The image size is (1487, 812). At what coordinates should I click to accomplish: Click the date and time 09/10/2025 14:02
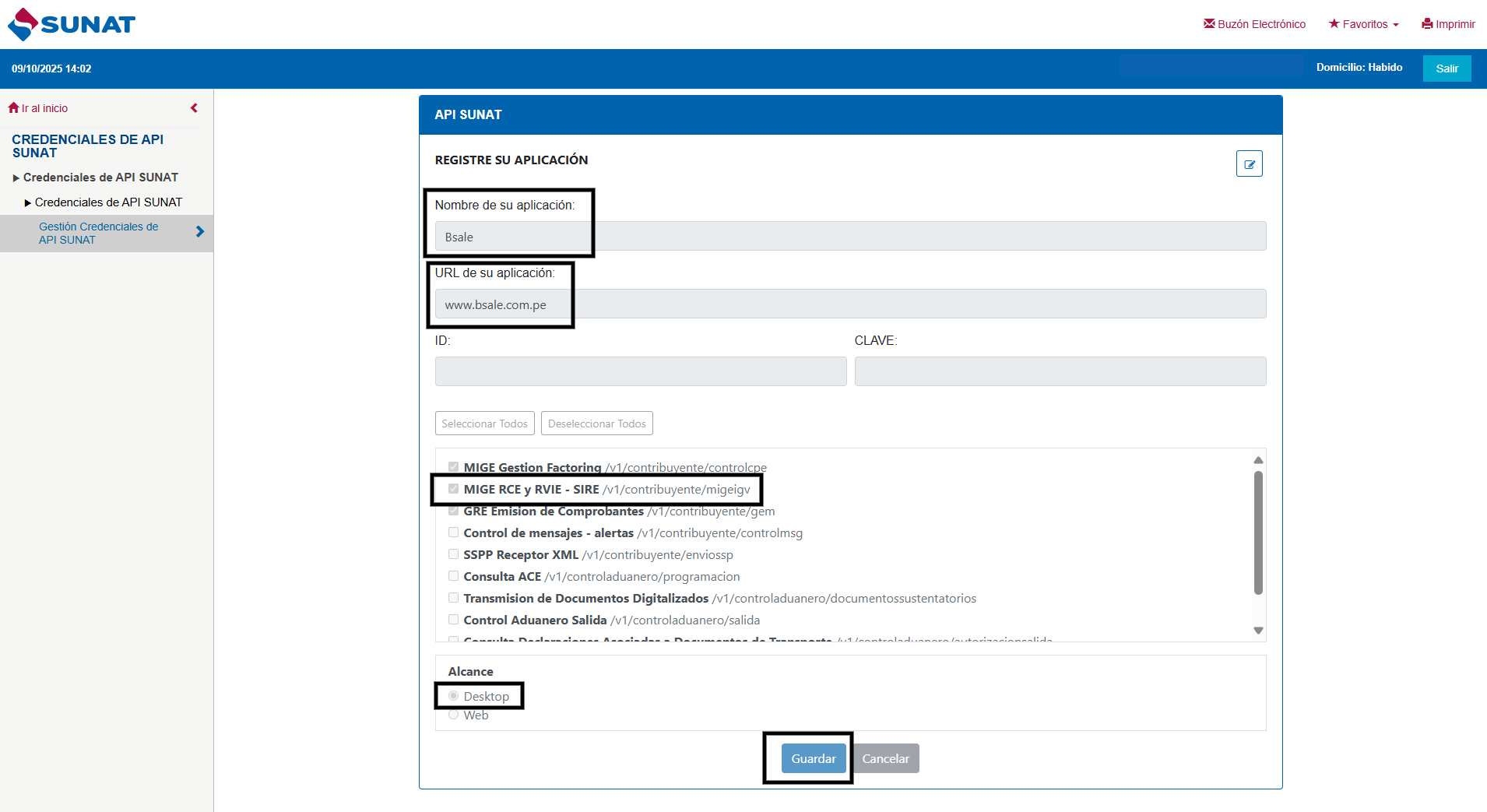pyautogui.click(x=51, y=69)
